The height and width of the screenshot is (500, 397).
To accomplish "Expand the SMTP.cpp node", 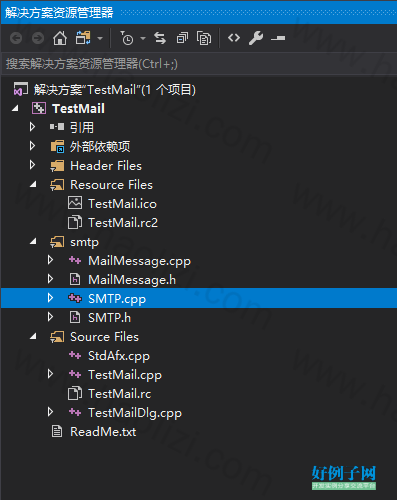I will click(50, 298).
